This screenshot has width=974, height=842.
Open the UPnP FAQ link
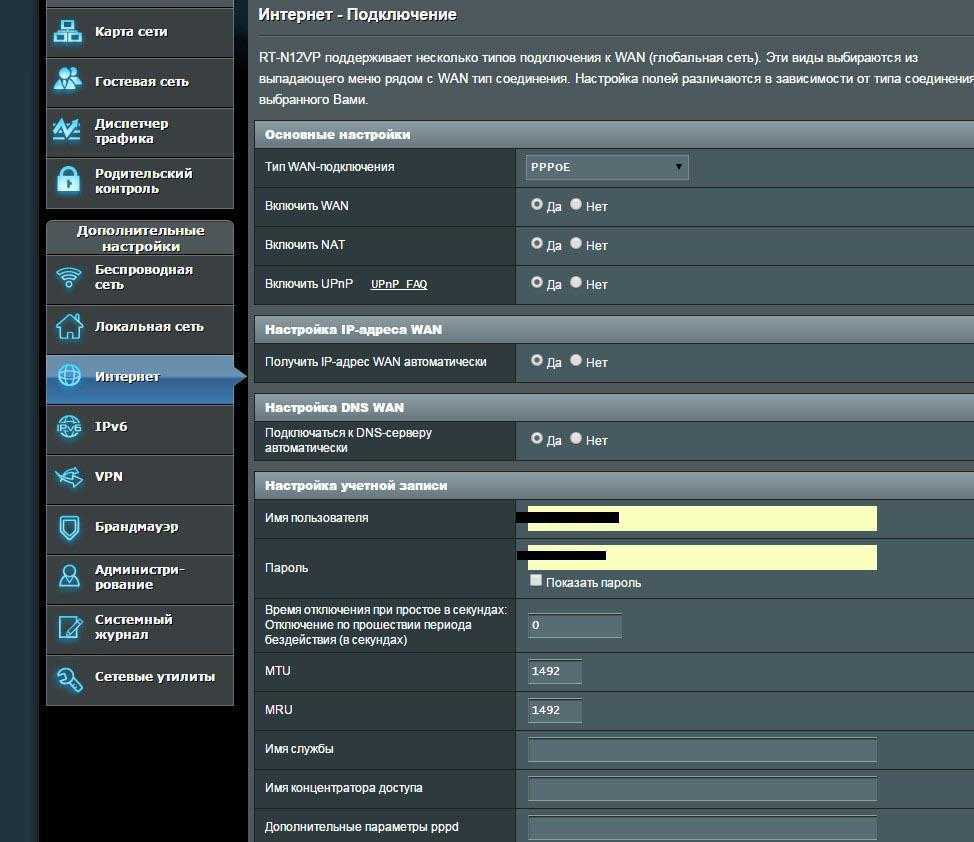pos(399,284)
